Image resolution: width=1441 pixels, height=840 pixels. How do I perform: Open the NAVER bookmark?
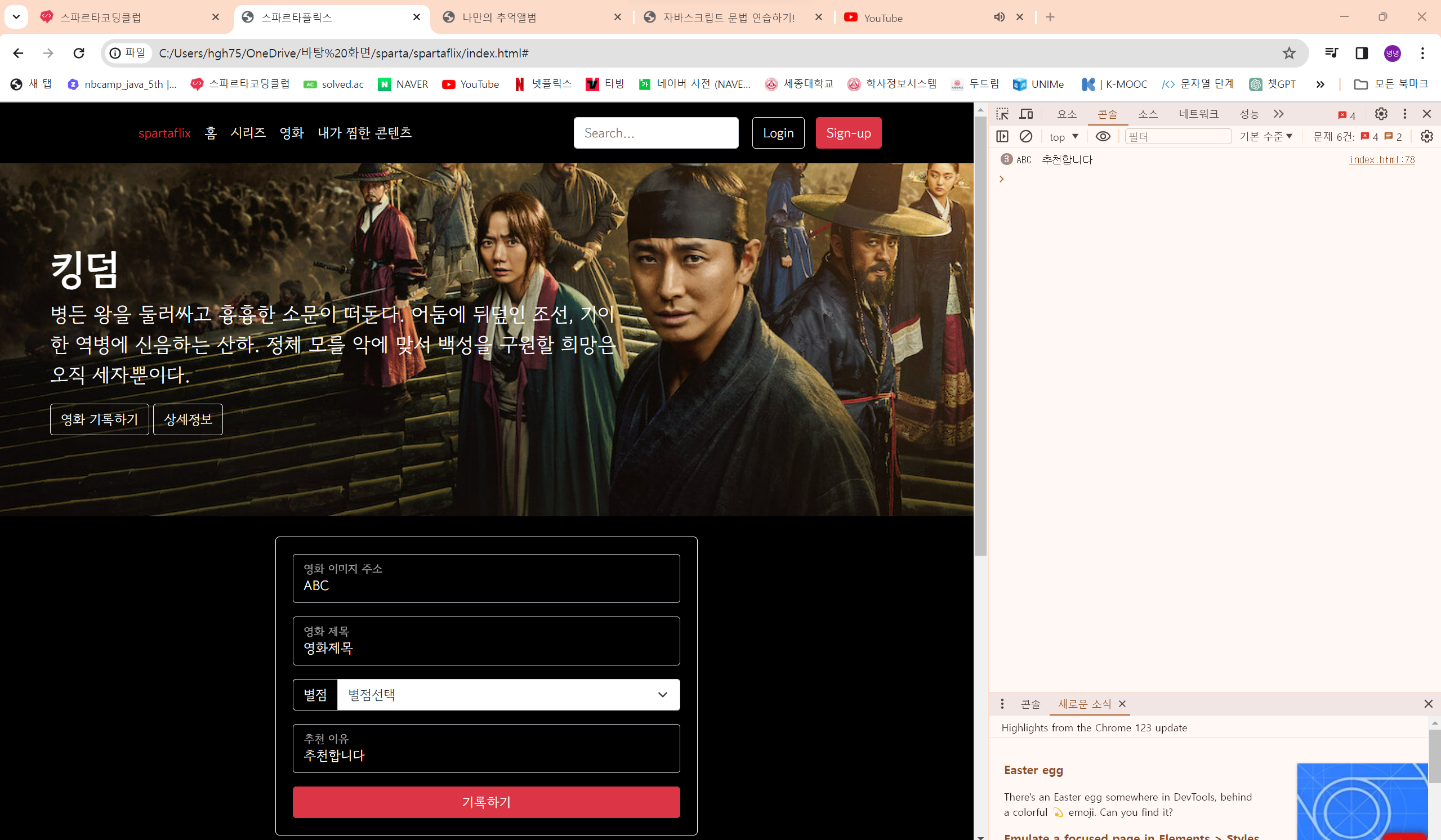[403, 84]
